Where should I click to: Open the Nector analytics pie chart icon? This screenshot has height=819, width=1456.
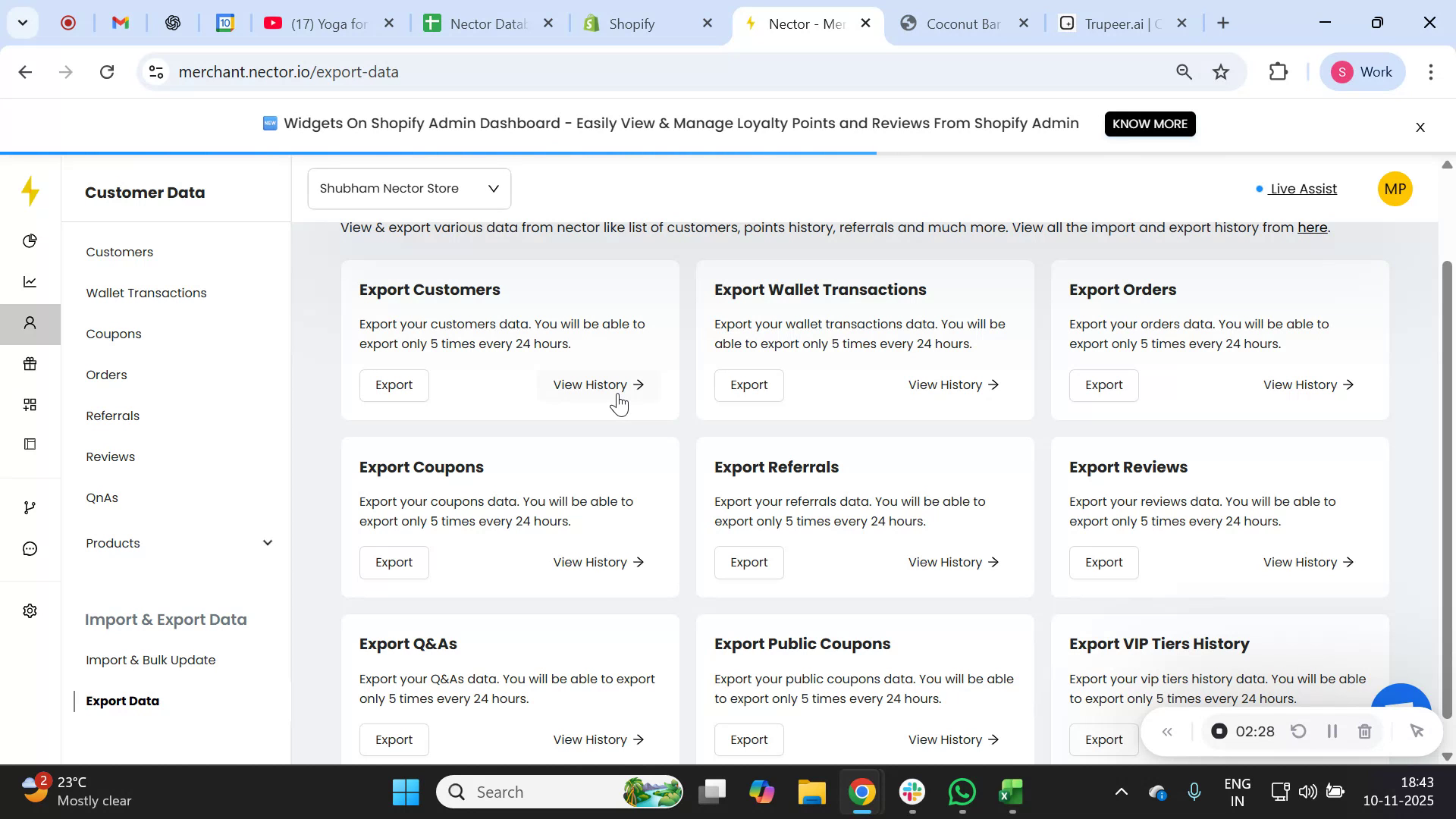coord(30,240)
